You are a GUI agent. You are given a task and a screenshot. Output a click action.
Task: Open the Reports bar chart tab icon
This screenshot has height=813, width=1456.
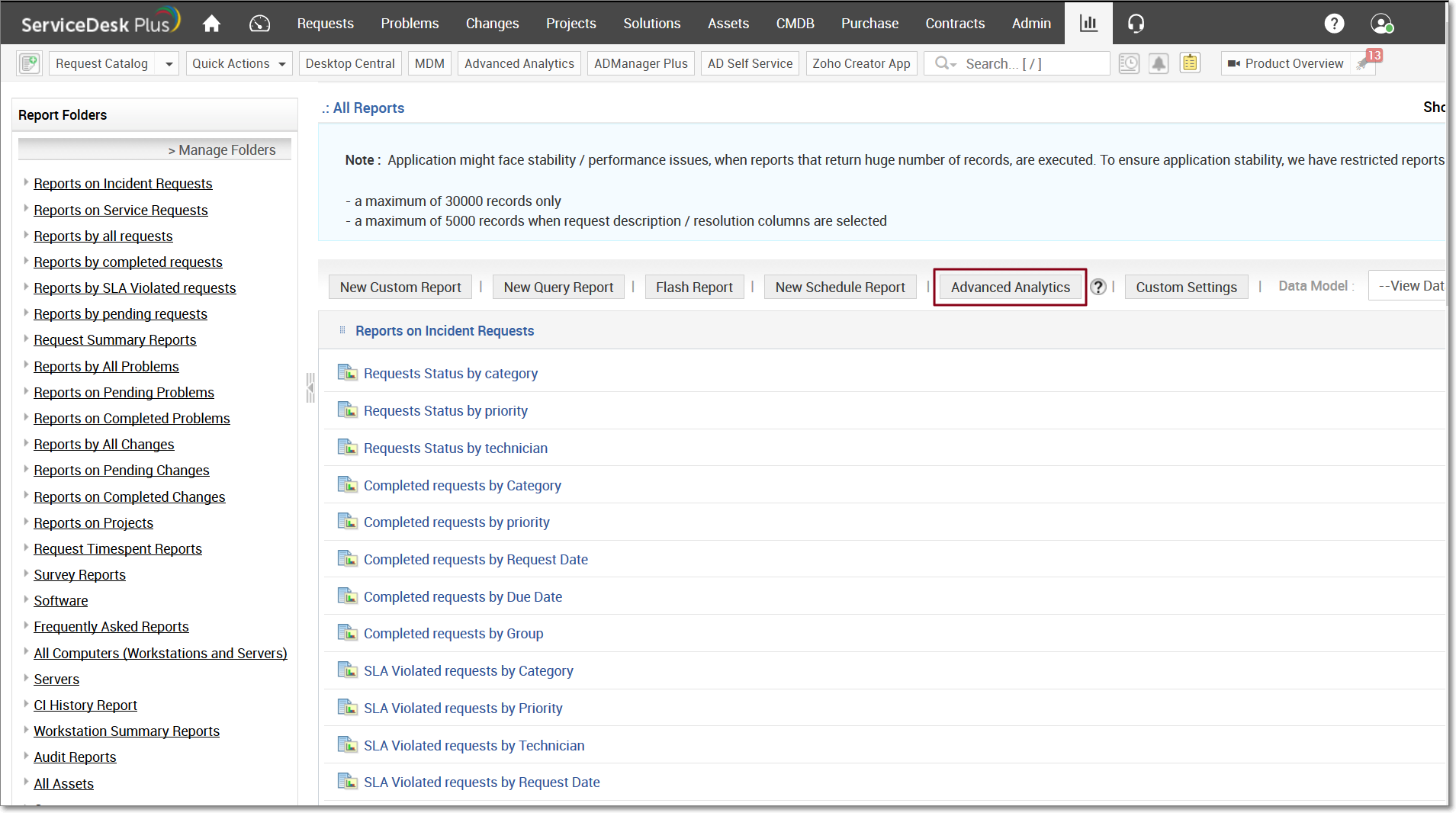pos(1088,24)
